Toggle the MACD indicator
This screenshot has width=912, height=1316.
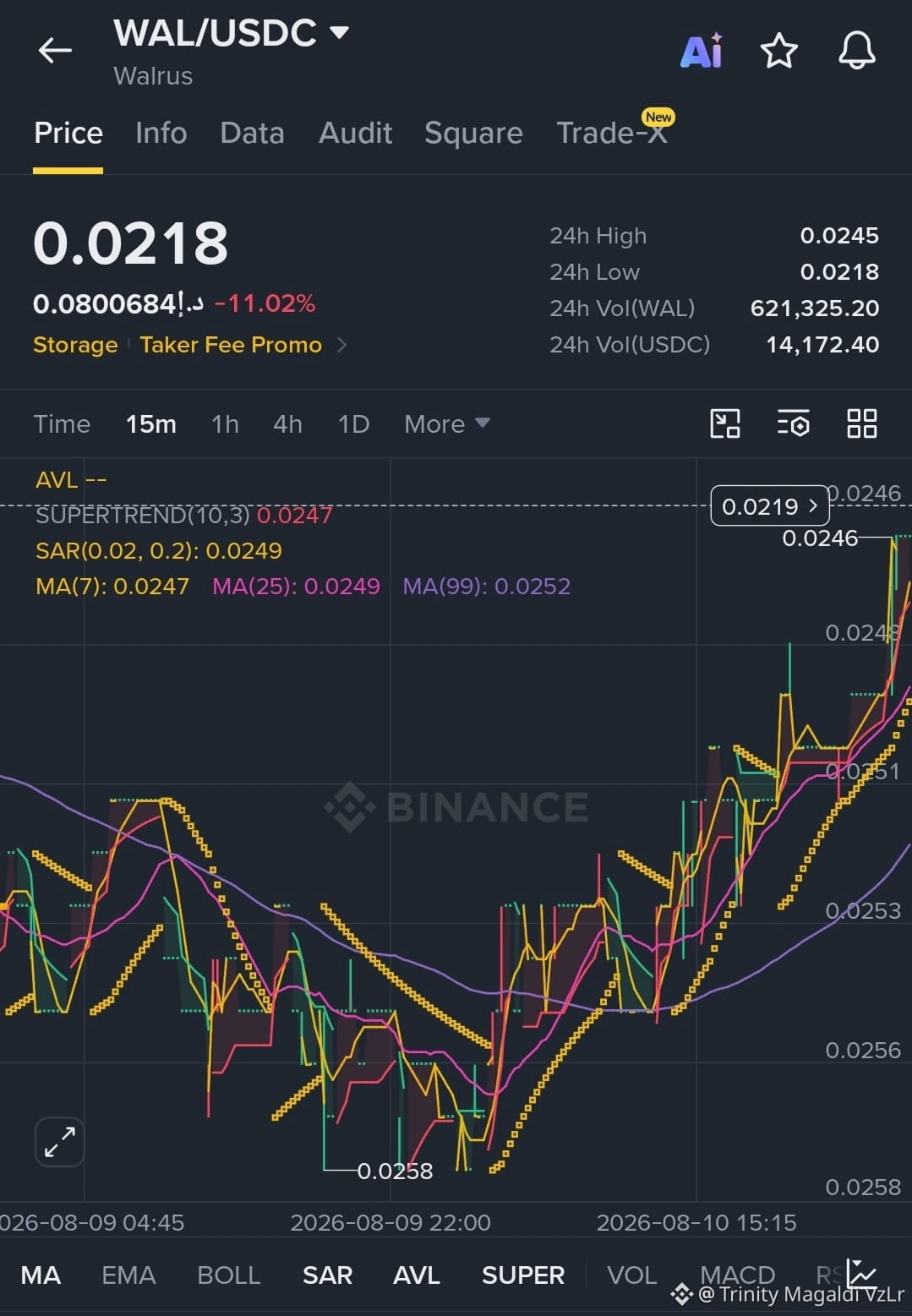[737, 1275]
